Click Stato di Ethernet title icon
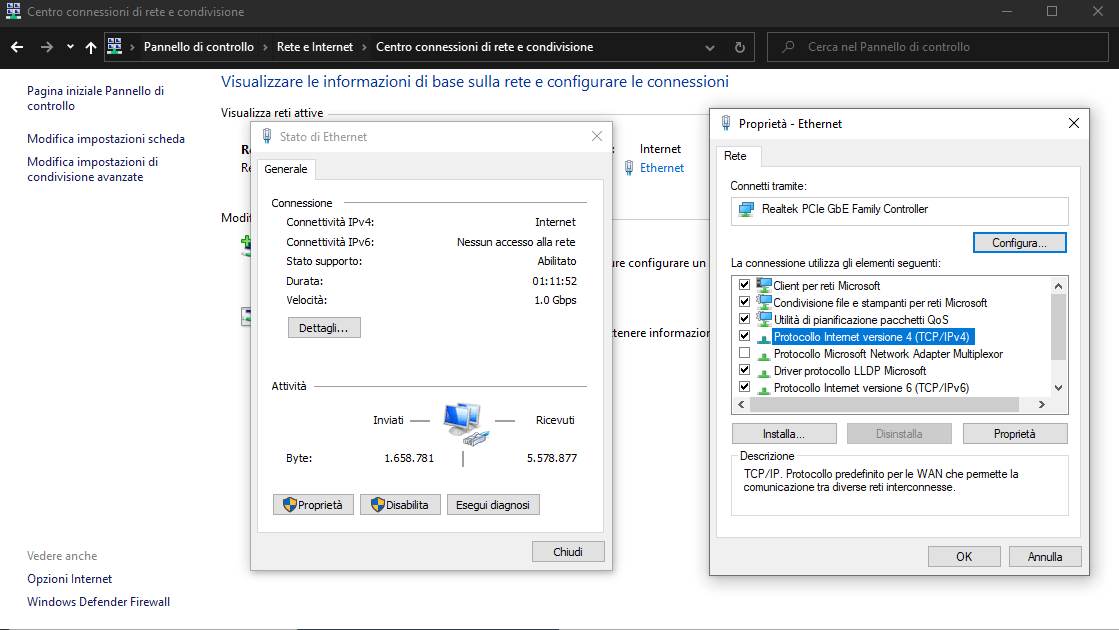The height and width of the screenshot is (630, 1119). (x=267, y=136)
